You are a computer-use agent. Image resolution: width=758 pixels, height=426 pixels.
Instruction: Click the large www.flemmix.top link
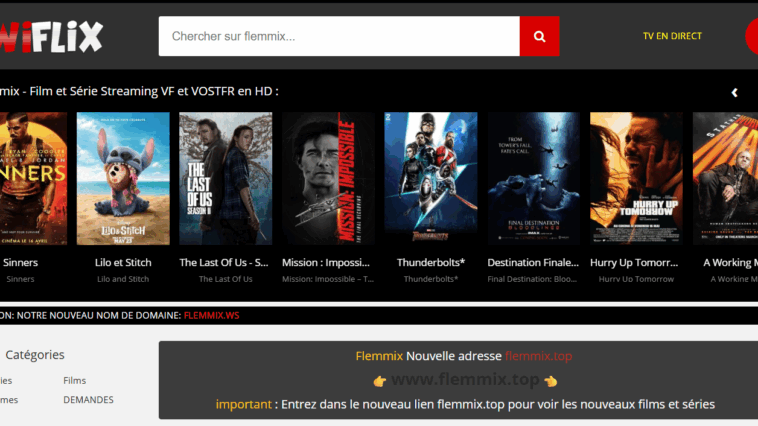(465, 380)
